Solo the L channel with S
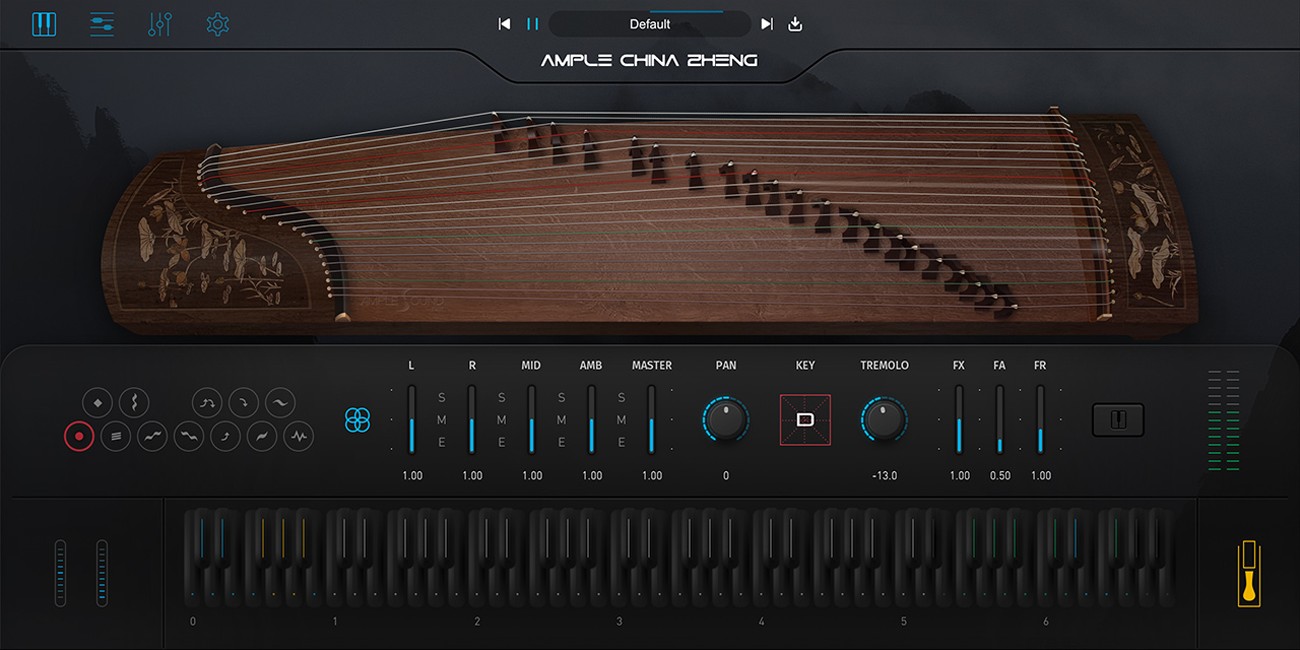Screen dimensions: 1300x650 (442, 398)
